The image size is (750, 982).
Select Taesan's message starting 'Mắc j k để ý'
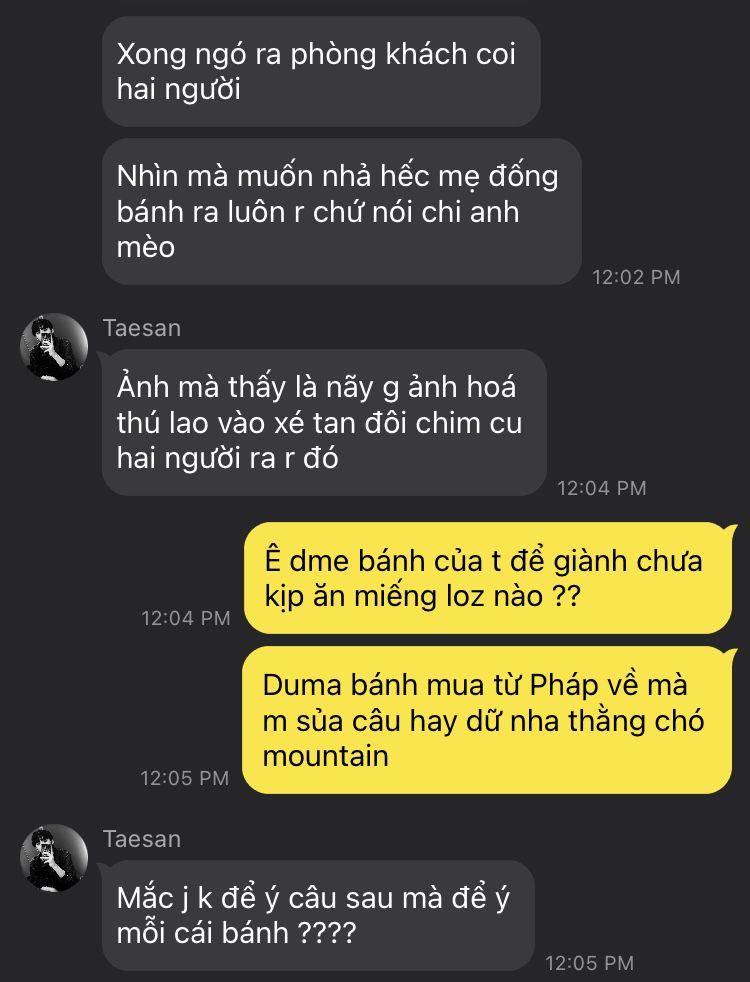tap(318, 916)
